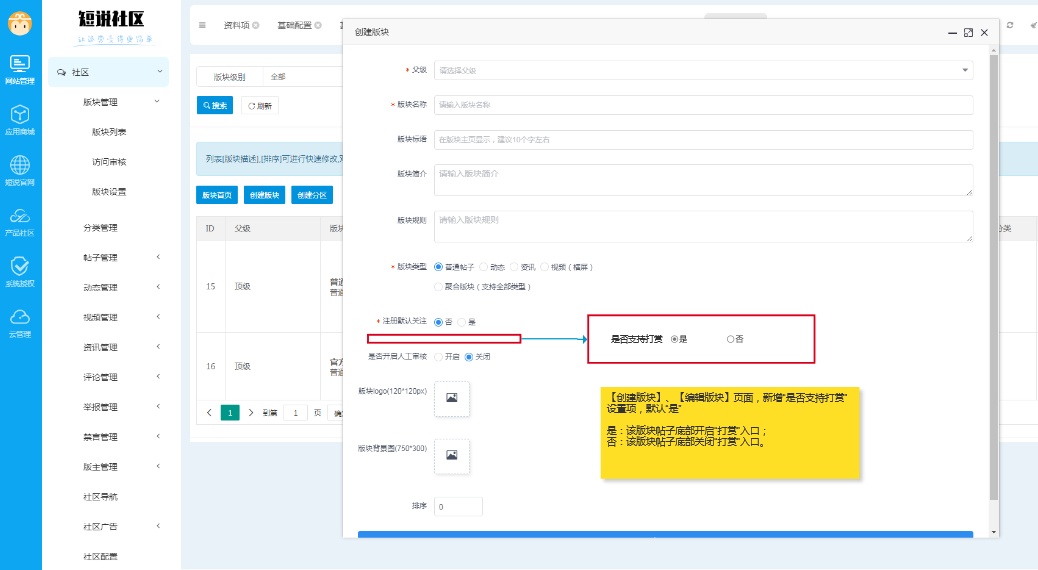Collapse the 版块管理 submenu

pos(157,101)
